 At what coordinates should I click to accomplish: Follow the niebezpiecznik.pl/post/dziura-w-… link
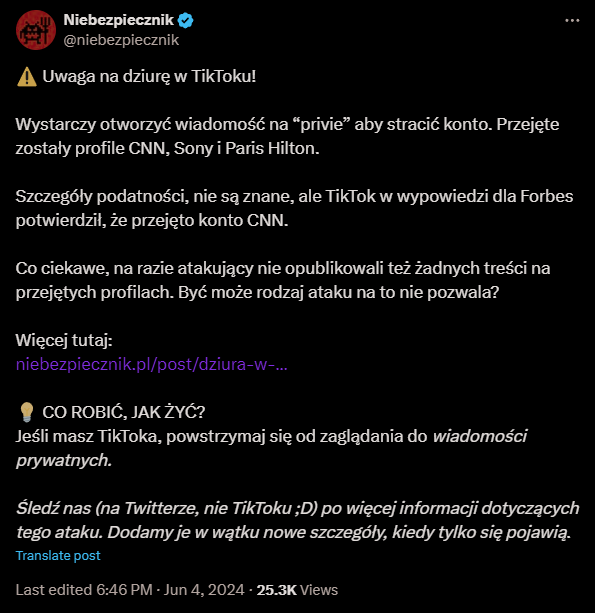coord(152,364)
